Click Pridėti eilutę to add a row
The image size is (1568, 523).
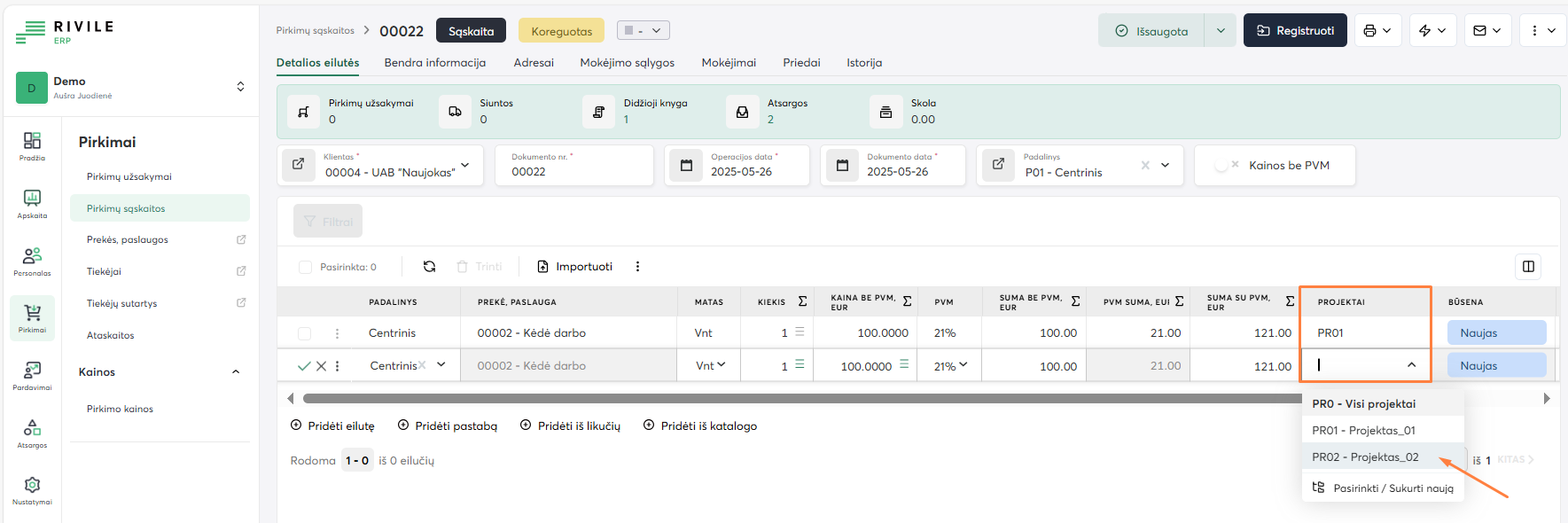(333, 426)
